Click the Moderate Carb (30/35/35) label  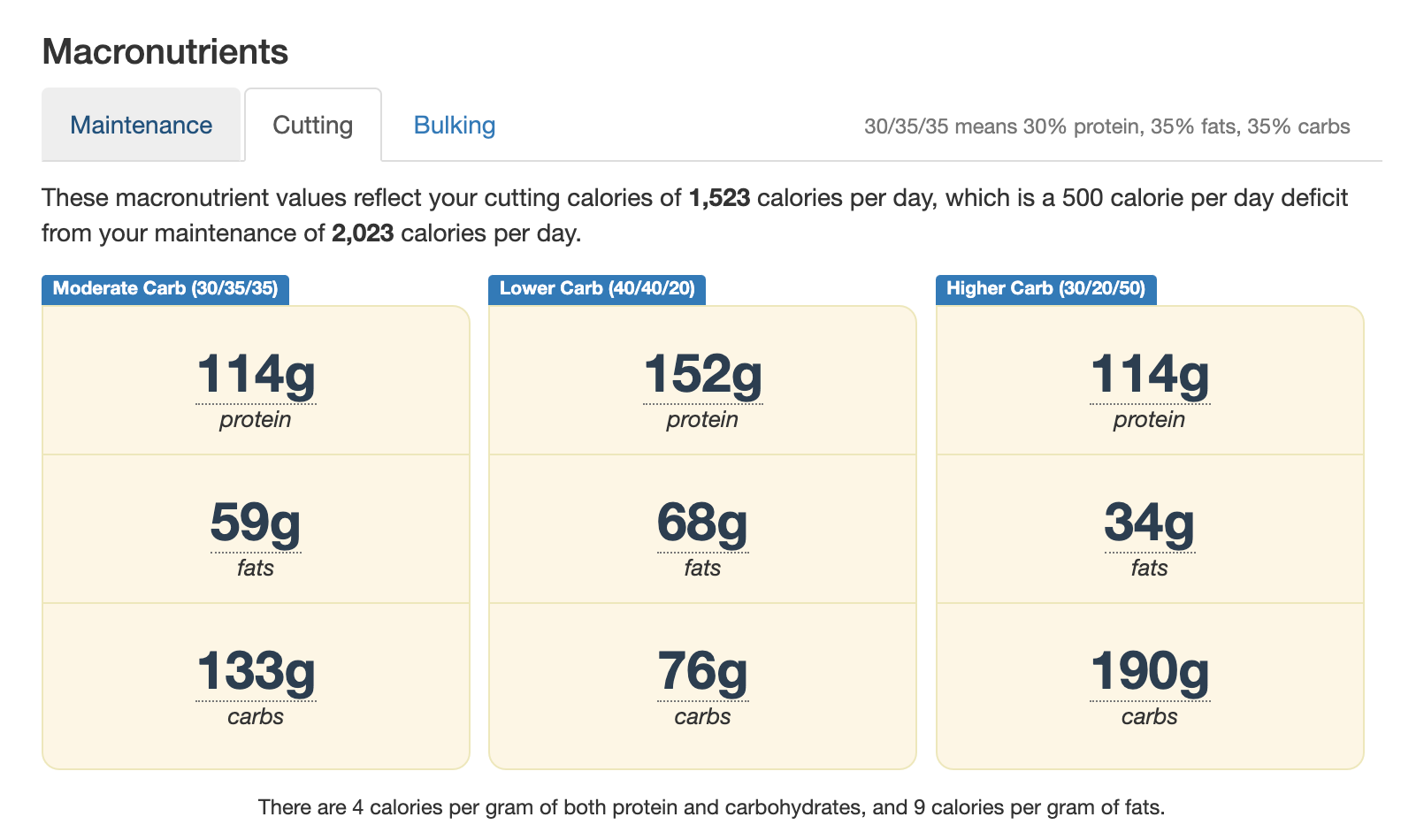click(165, 288)
